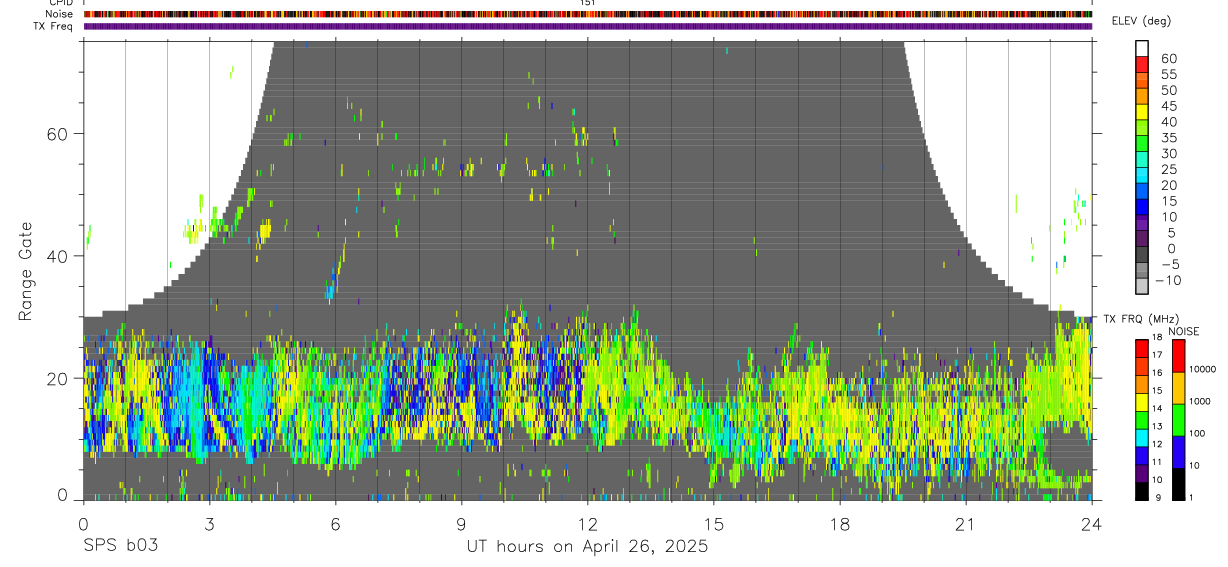Click the black 9 MHz frequency swatch
Image resolution: width=1228 pixels, height=567 pixels.
[x=1142, y=492]
